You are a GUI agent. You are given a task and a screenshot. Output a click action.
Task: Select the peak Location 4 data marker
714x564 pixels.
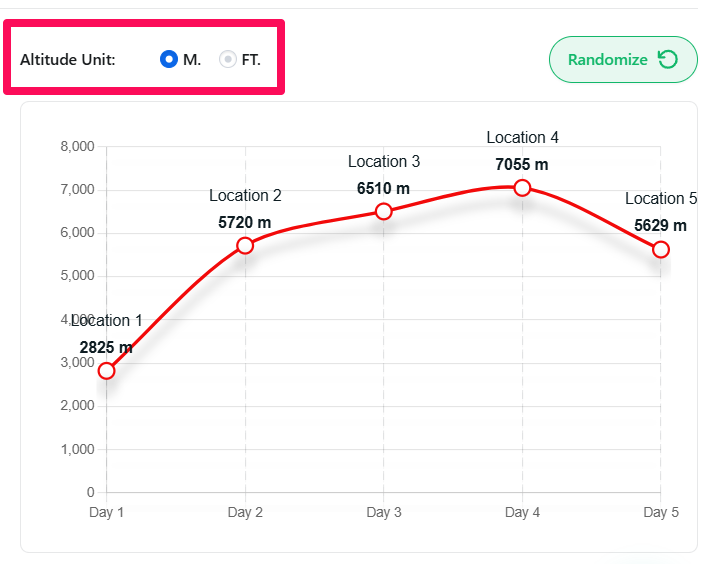click(x=522, y=188)
